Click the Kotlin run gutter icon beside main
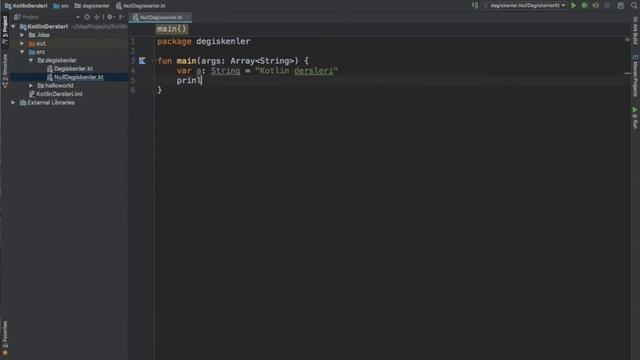 point(142,61)
